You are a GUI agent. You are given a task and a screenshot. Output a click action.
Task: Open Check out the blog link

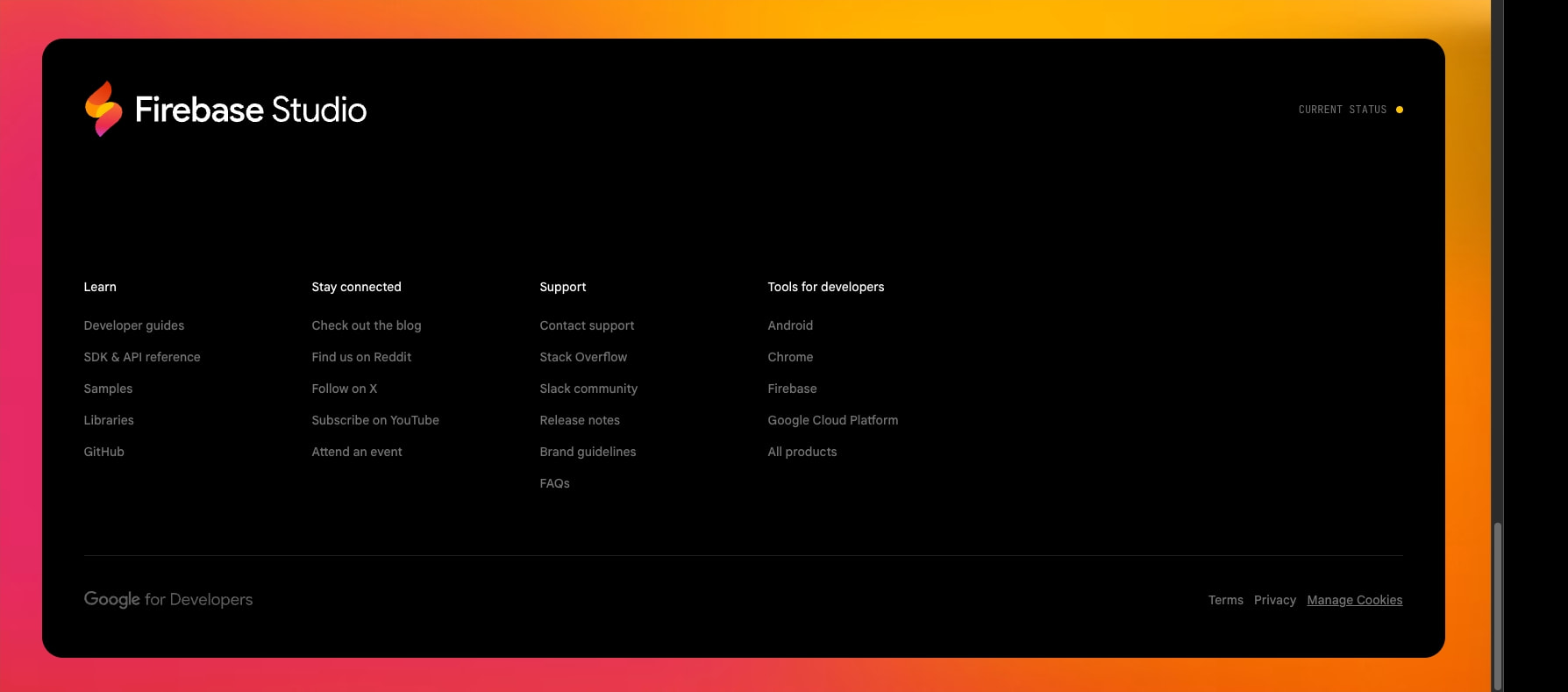(x=367, y=325)
